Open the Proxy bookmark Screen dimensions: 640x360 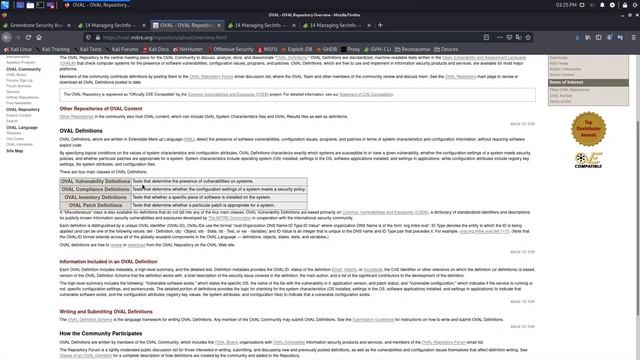[x=350, y=49]
